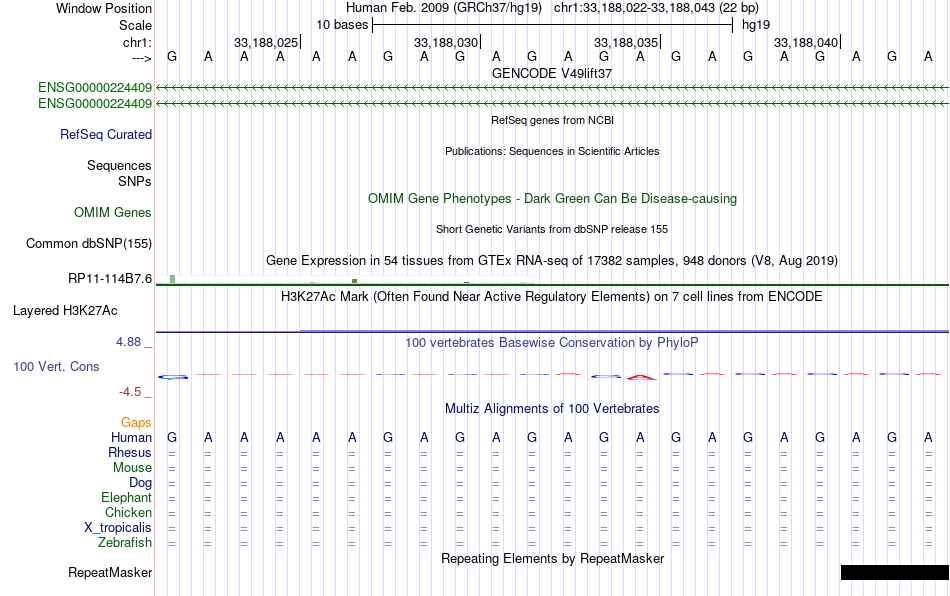This screenshot has width=950, height=596.
Task: Click the orange Gaps label
Action: (x=136, y=423)
